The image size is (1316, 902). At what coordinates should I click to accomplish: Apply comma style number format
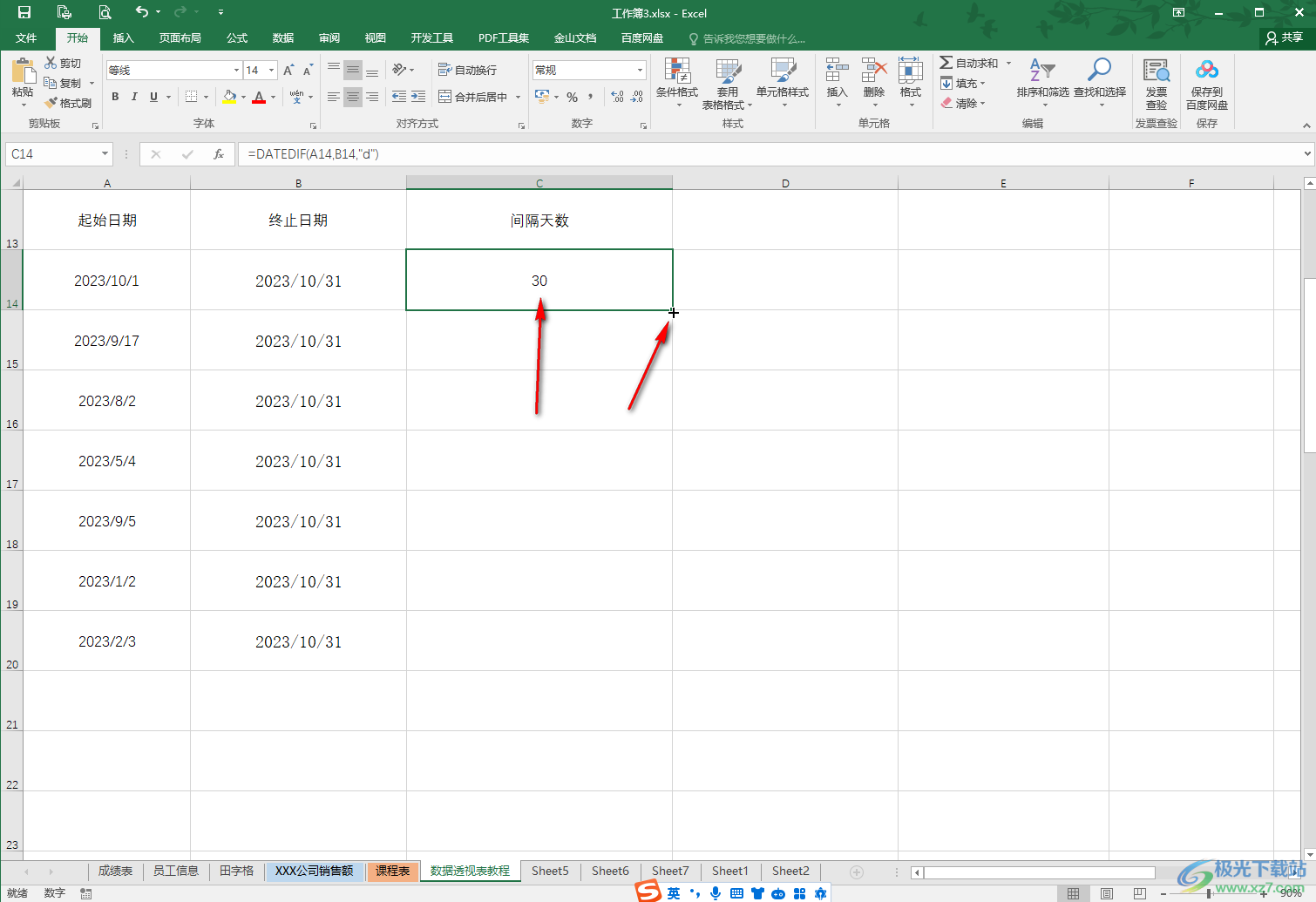tap(590, 97)
